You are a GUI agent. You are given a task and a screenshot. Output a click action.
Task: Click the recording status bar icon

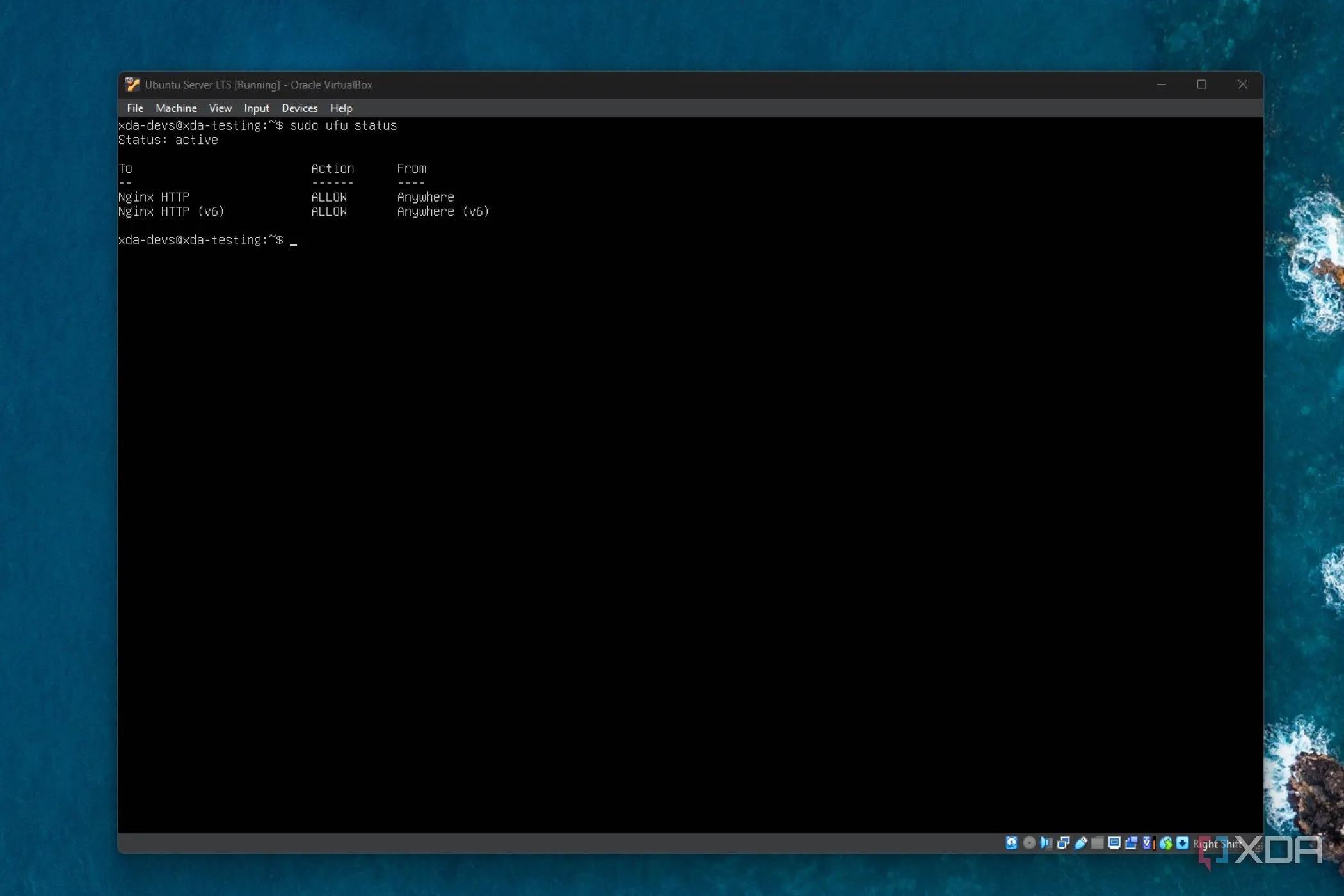click(x=1132, y=843)
